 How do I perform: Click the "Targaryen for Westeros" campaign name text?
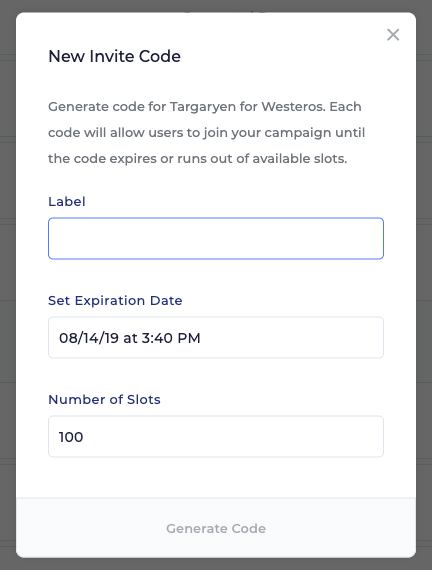tap(247, 107)
